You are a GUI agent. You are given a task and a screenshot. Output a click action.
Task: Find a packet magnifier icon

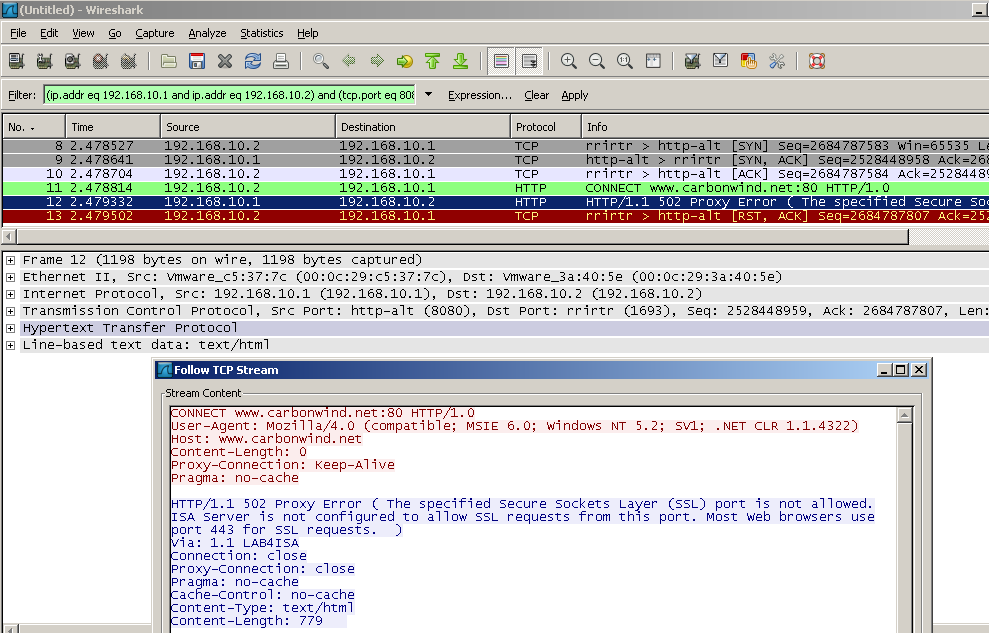point(320,61)
